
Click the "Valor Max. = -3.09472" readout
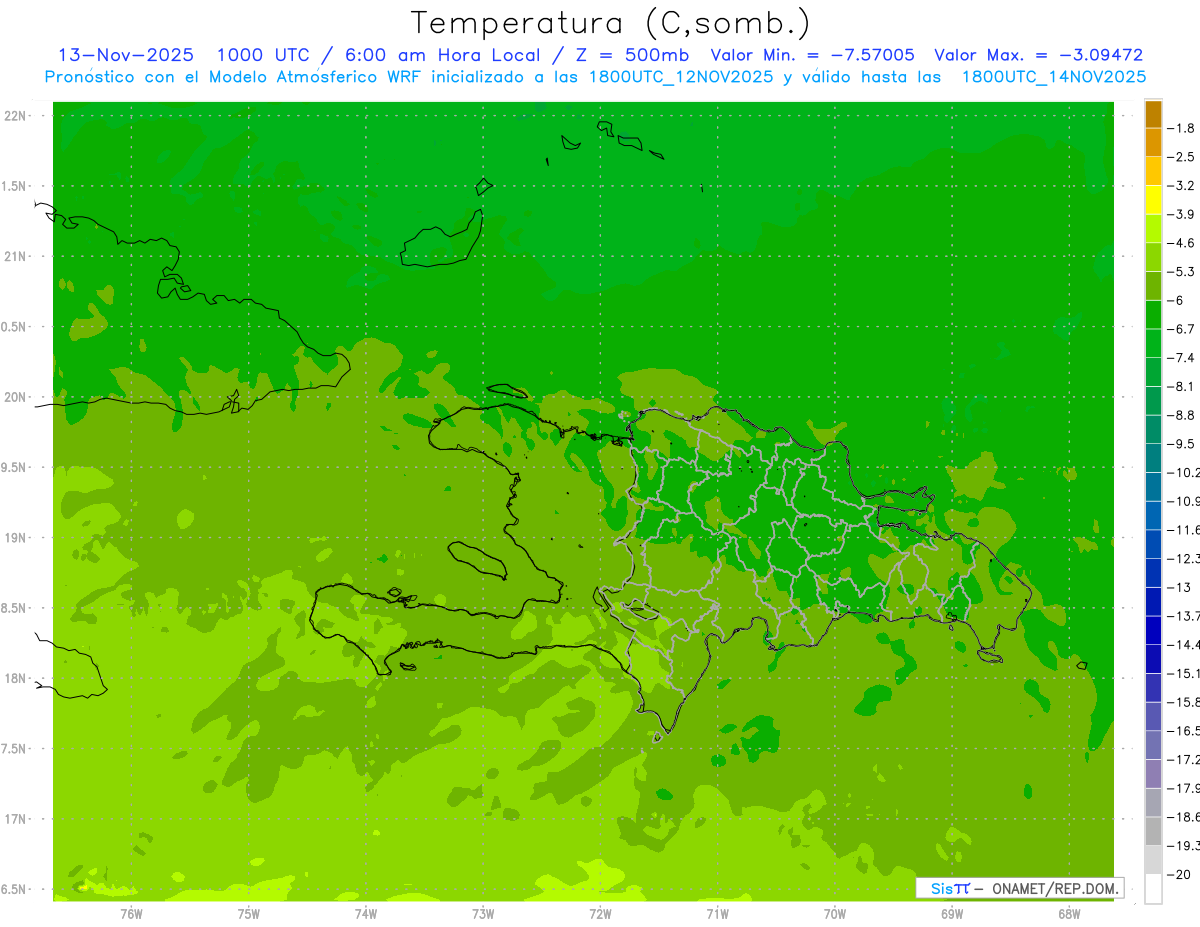click(1038, 55)
